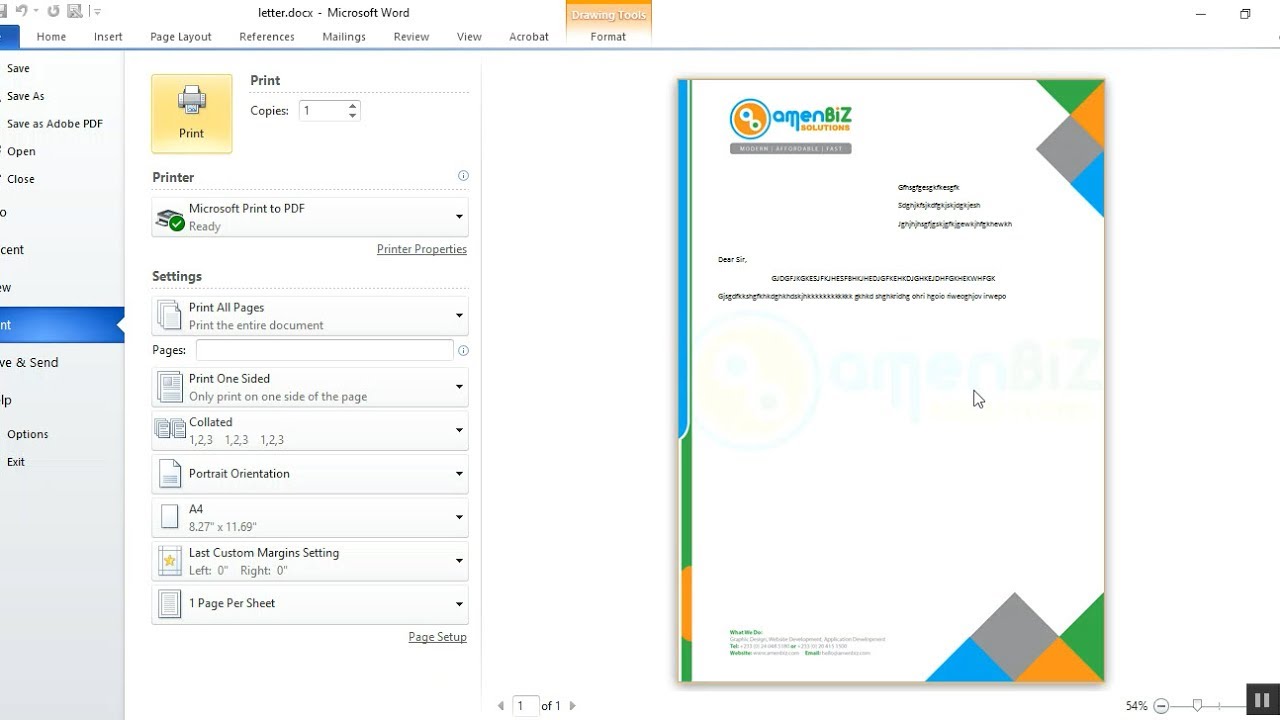Screen dimensions: 1280x720
Task: Click the Print All Pages icon
Action: pos(168,314)
